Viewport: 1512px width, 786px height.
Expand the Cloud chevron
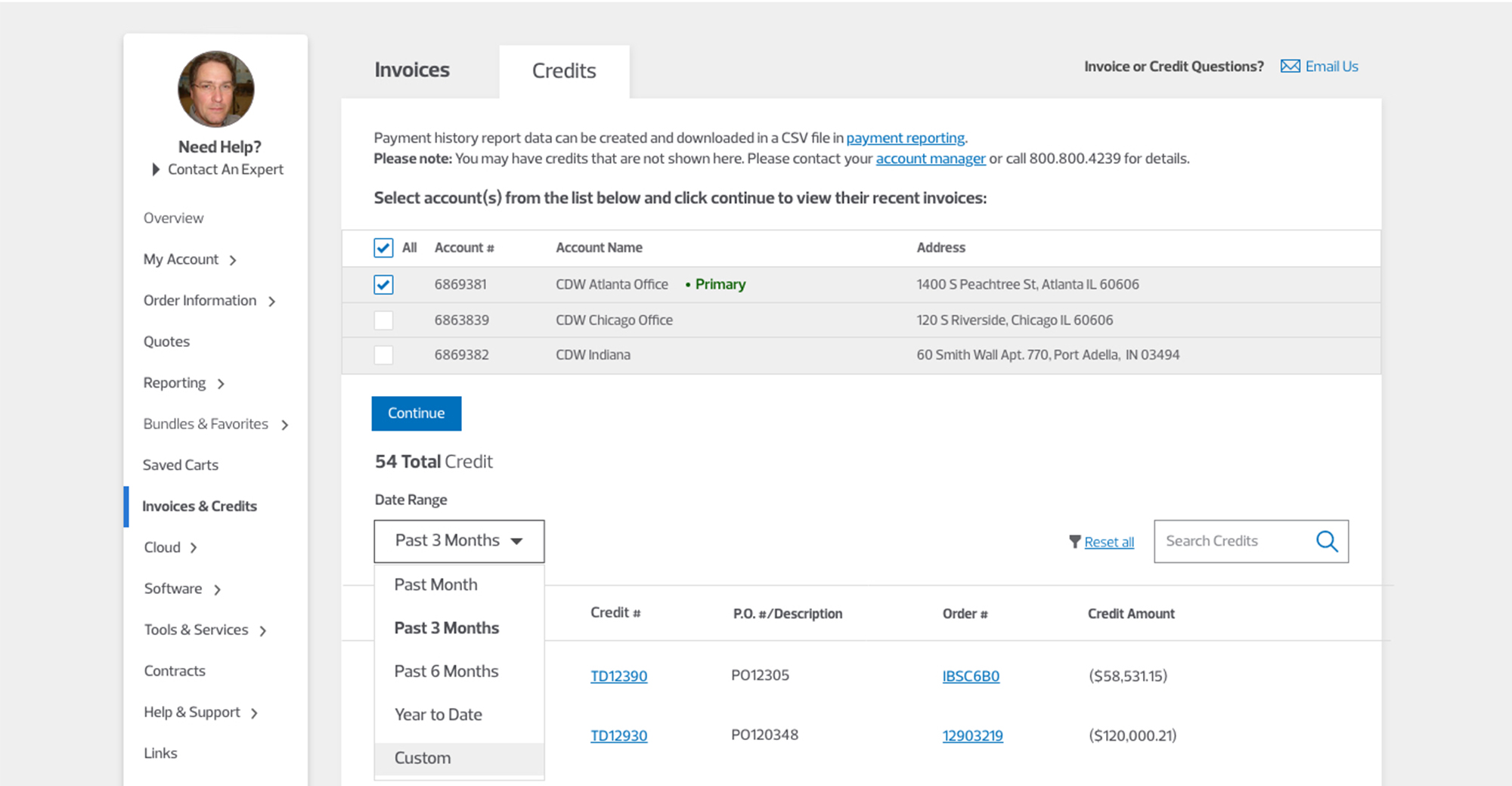pos(194,548)
